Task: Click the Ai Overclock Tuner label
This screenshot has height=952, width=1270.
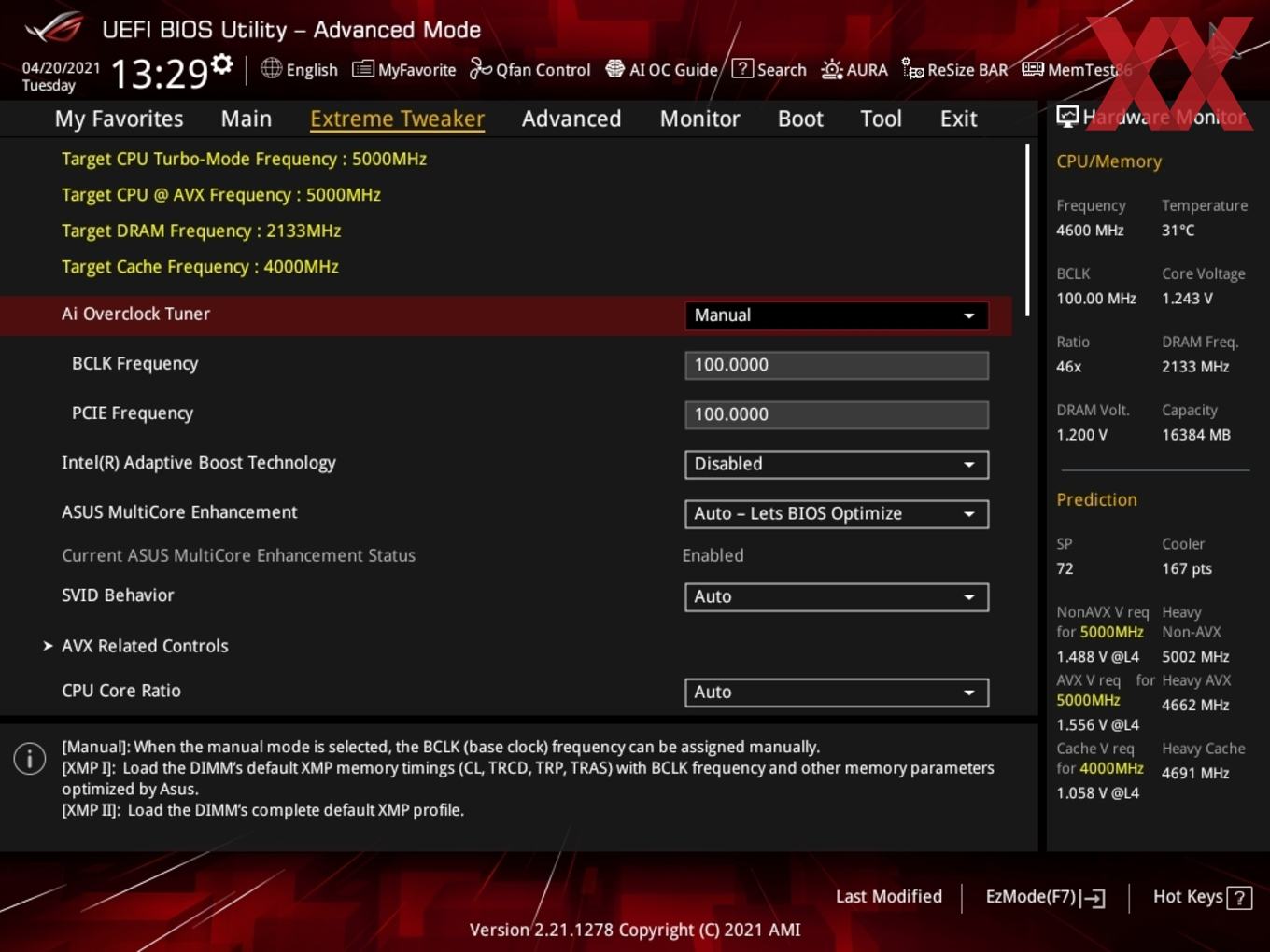Action: (x=135, y=314)
